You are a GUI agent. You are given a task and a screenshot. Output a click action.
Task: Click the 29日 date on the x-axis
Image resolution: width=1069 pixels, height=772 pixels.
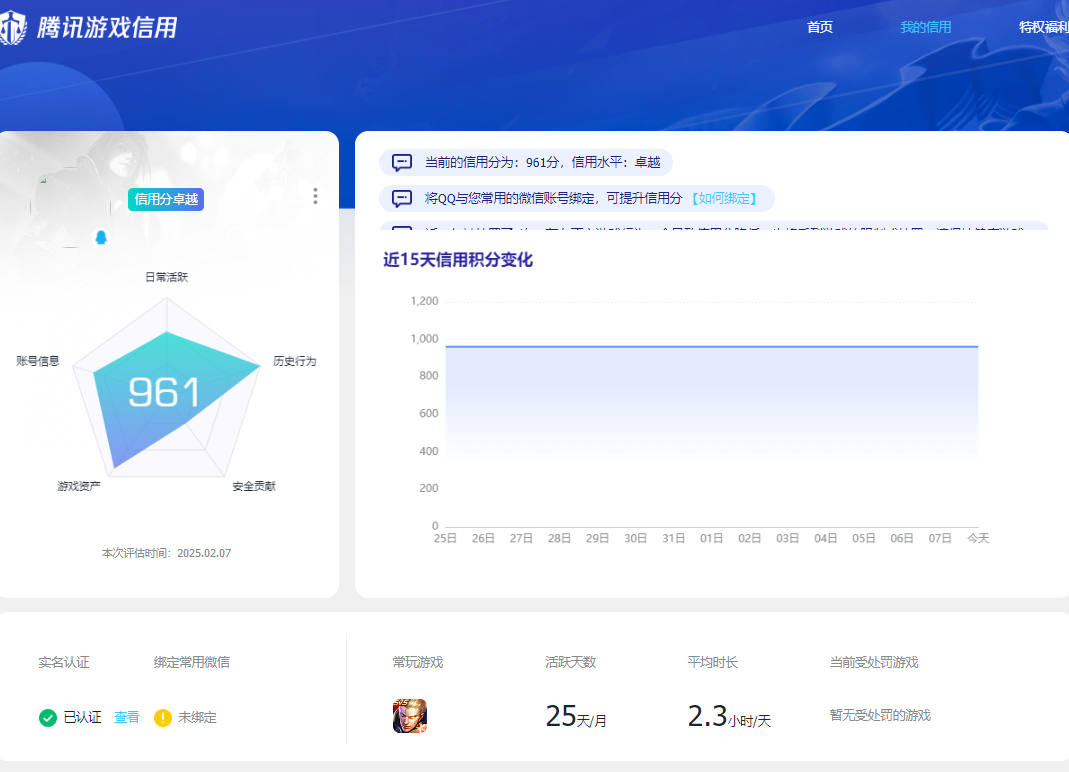pyautogui.click(x=598, y=539)
